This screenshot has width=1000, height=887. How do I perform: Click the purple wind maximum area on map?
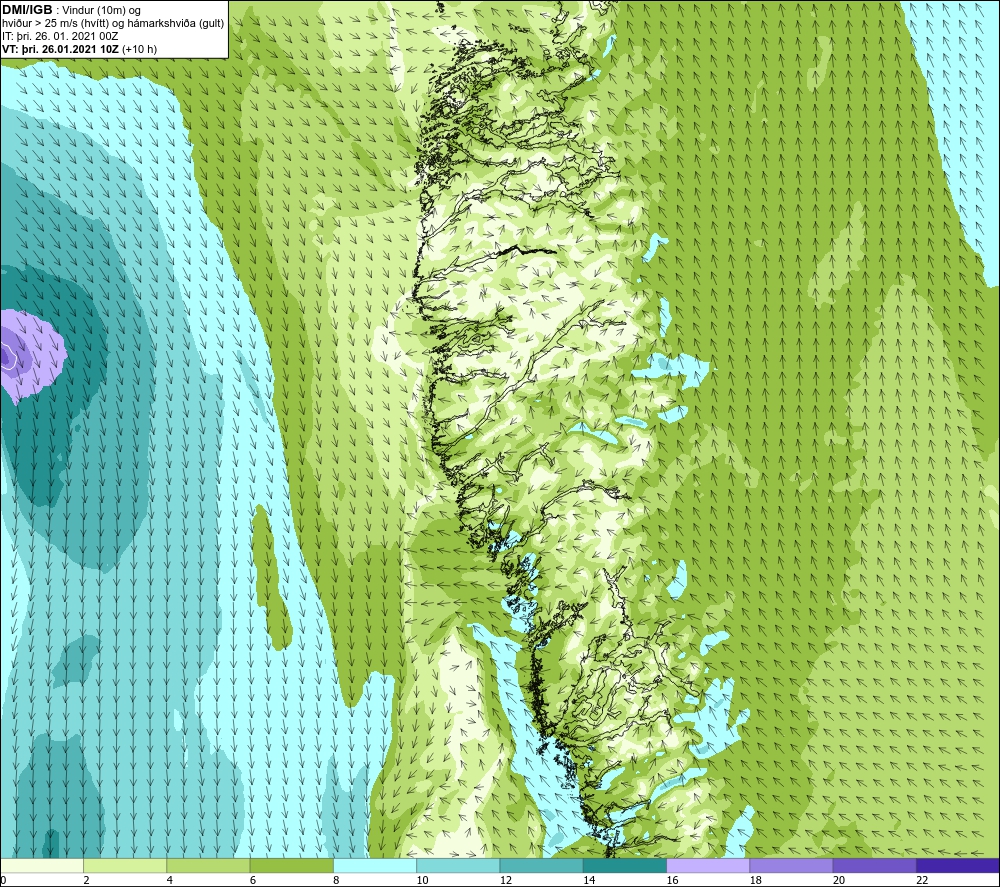pos(31,355)
